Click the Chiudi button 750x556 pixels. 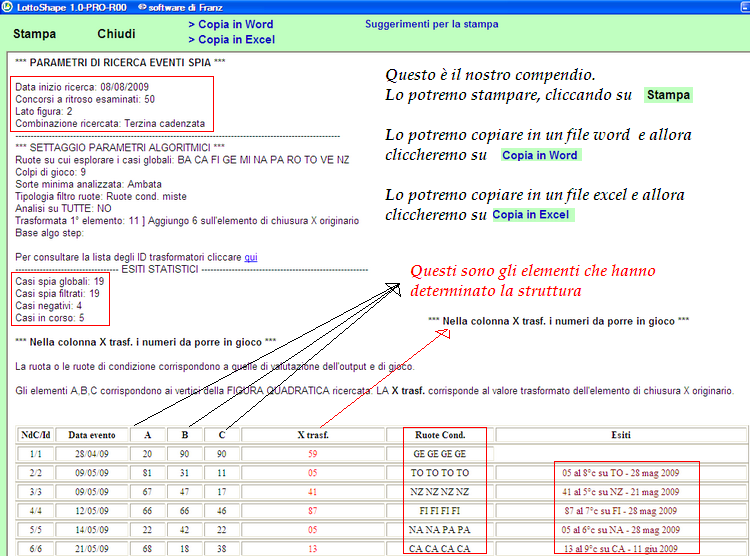[x=116, y=34]
